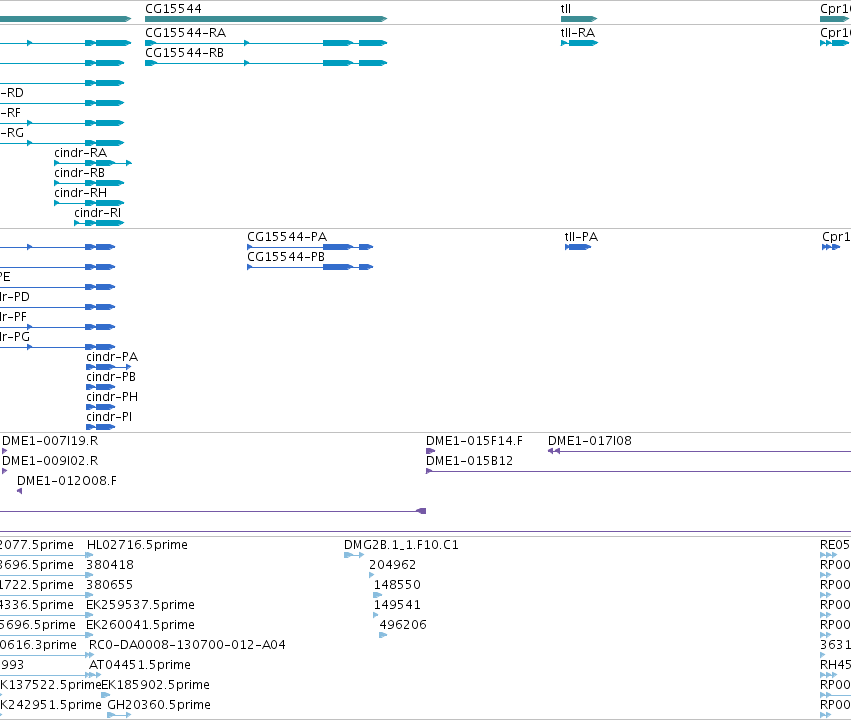This screenshot has width=851, height=720.
Task: Select EST DMG2B.1_1.F10.C1
Action: [x=354, y=555]
